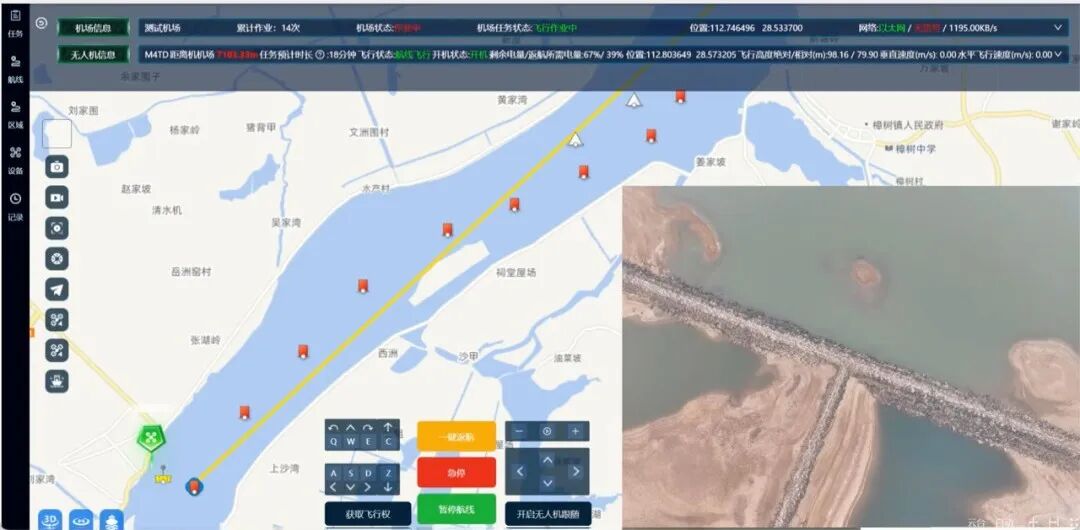This screenshot has width=1080, height=530.
Task: Open the 设备 (Devices) sidebar icon
Action: click(x=15, y=160)
